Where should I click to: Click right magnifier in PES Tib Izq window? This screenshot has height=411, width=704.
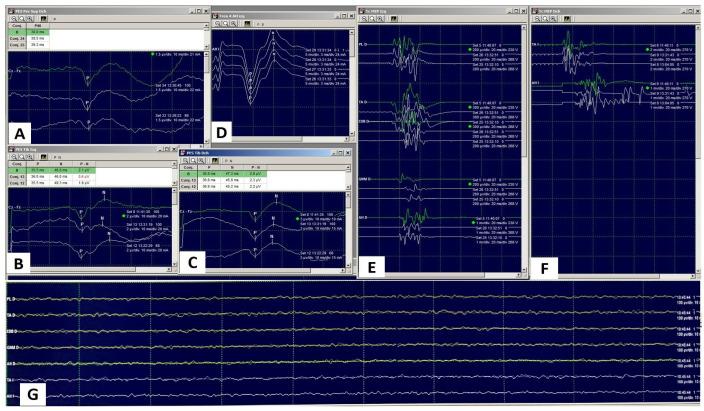point(30,157)
